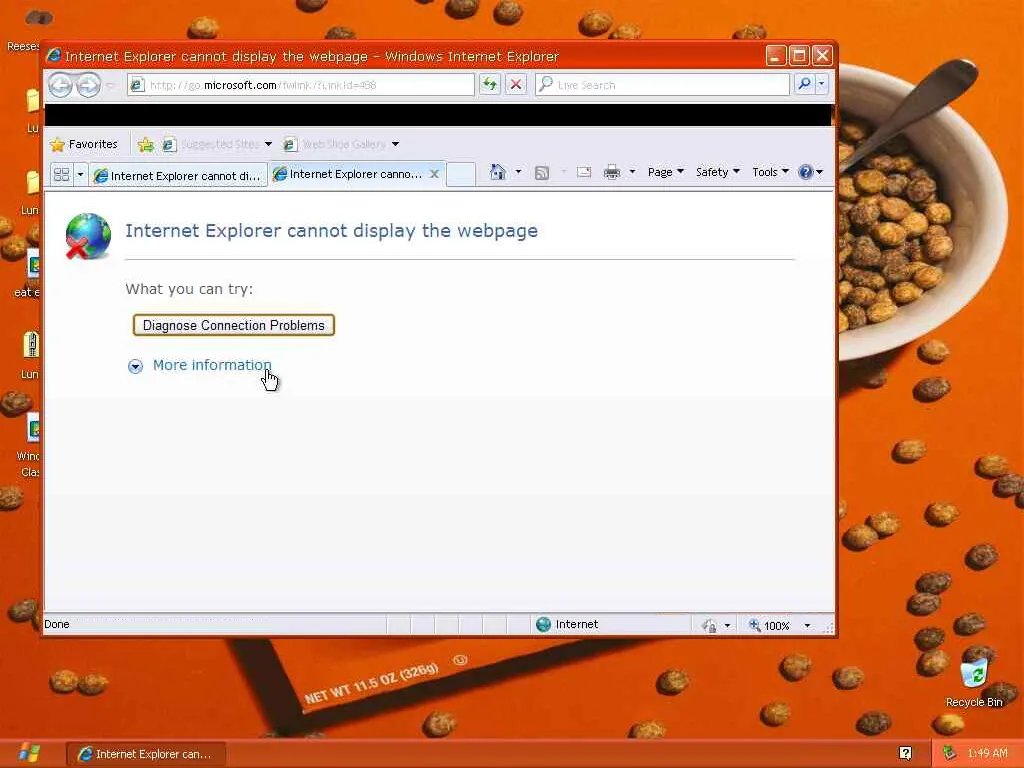Image resolution: width=1024 pixels, height=768 pixels.
Task: Click the Quick Tabs grid icon
Action: [x=61, y=174]
